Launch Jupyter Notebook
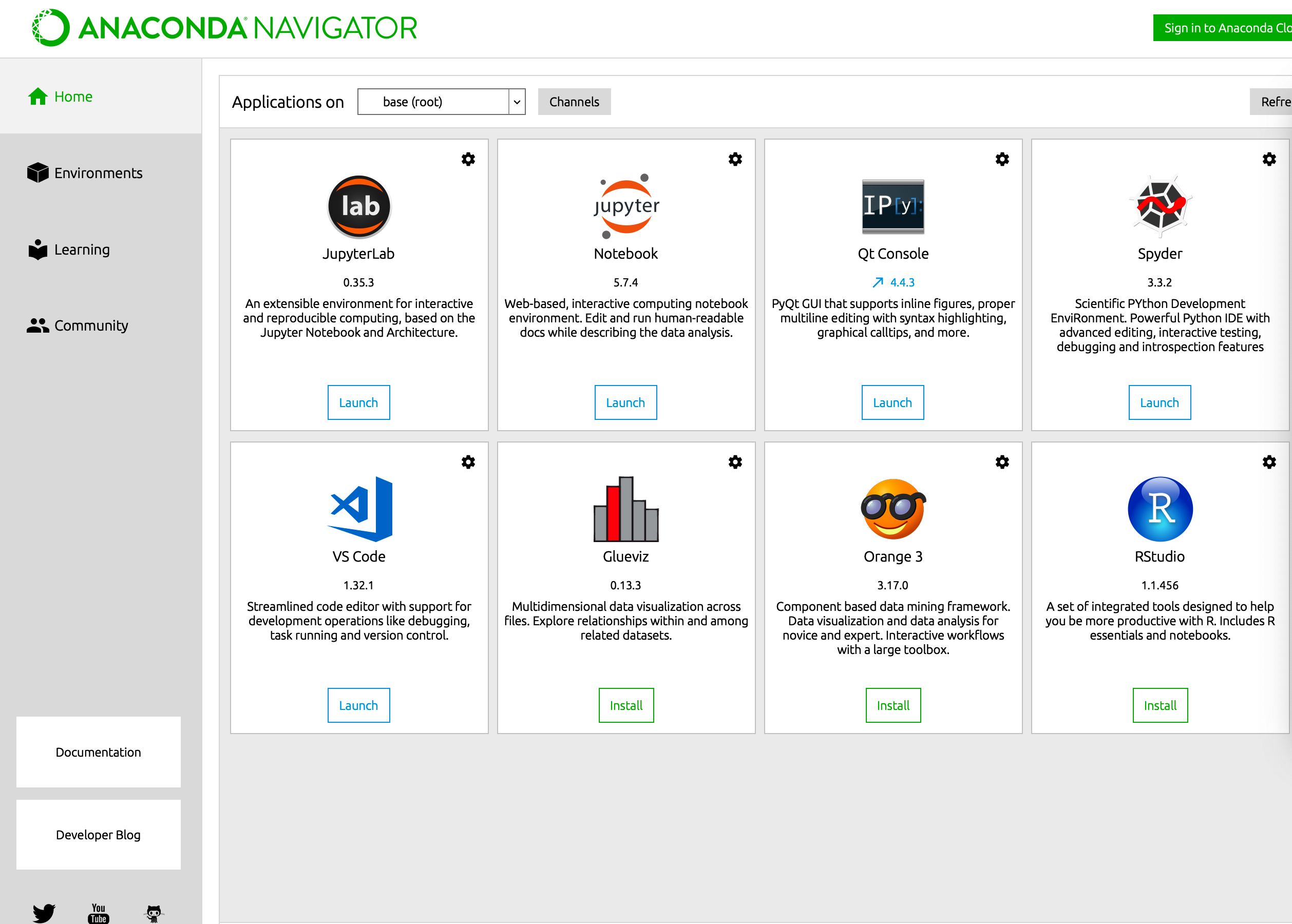Screen dimensions: 1292x924 click(x=625, y=403)
